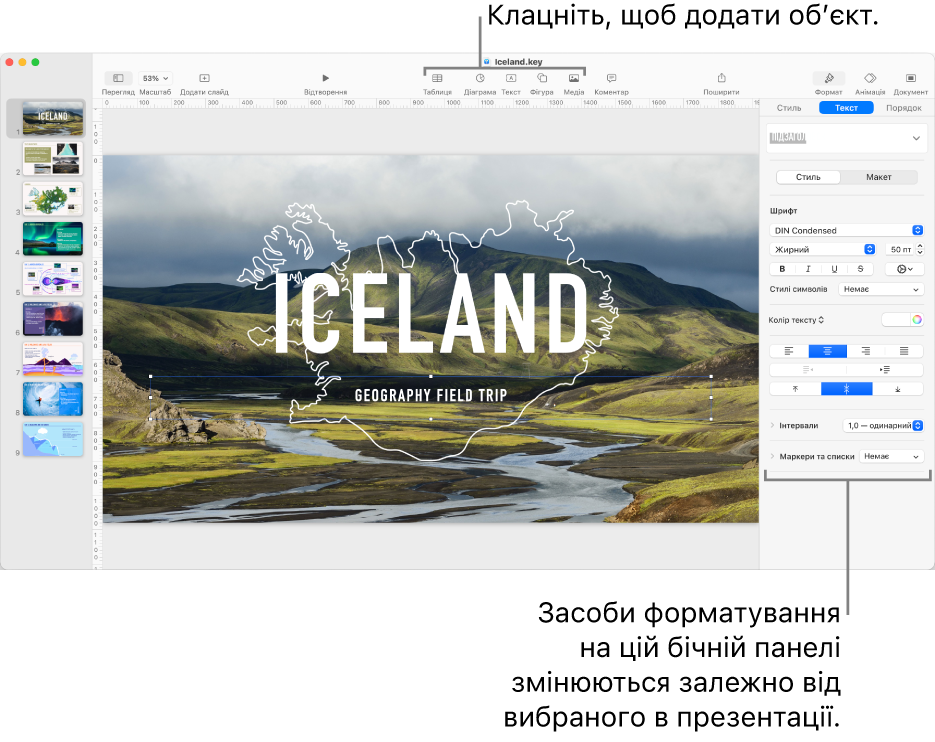
Task: Select slide 4 aurora thumbnail
Action: click(53, 239)
